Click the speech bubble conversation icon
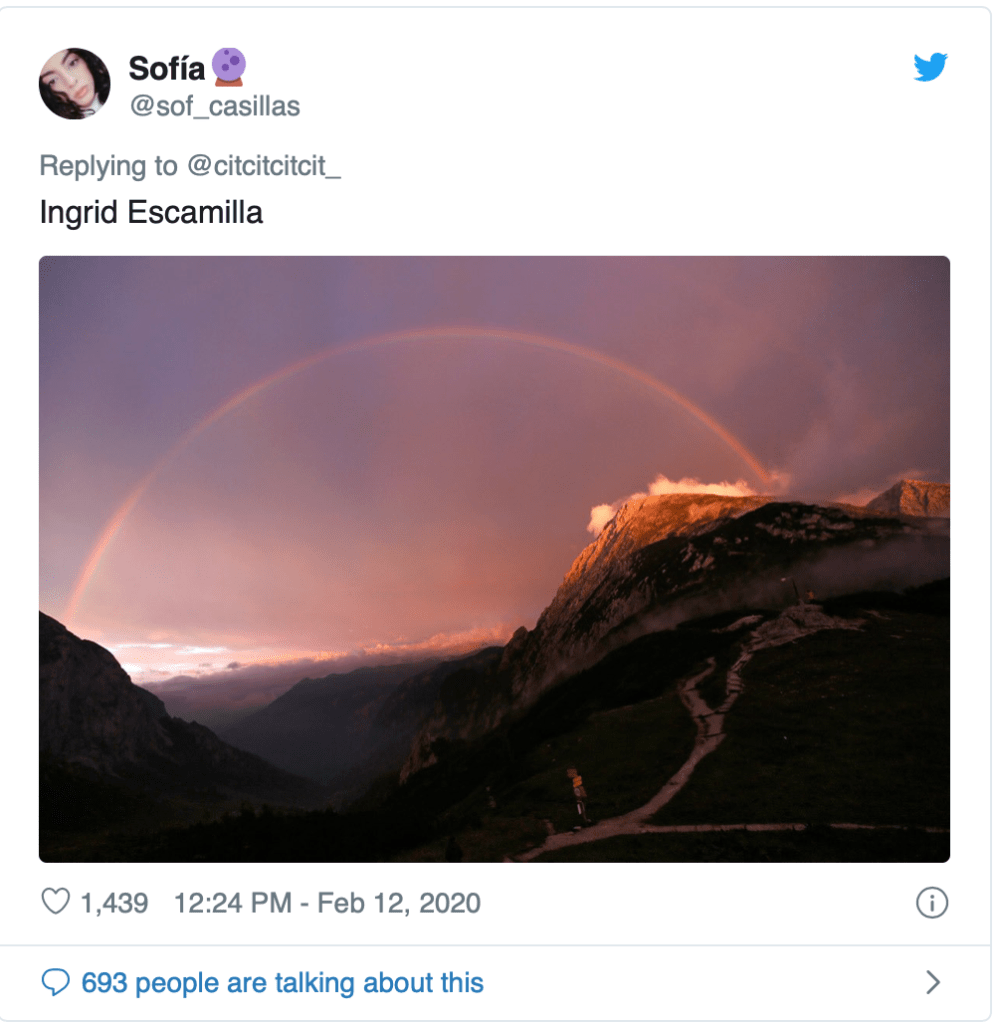997x1023 pixels. (x=55, y=982)
